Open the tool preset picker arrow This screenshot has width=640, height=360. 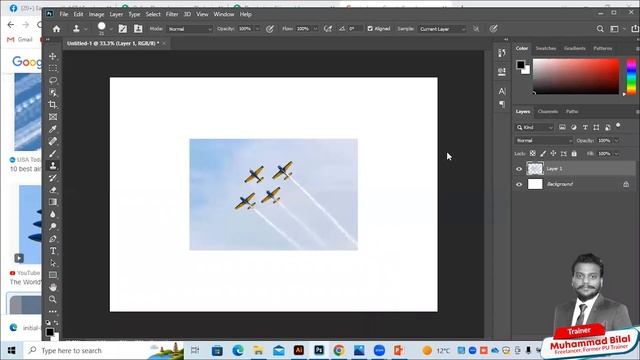click(85, 29)
